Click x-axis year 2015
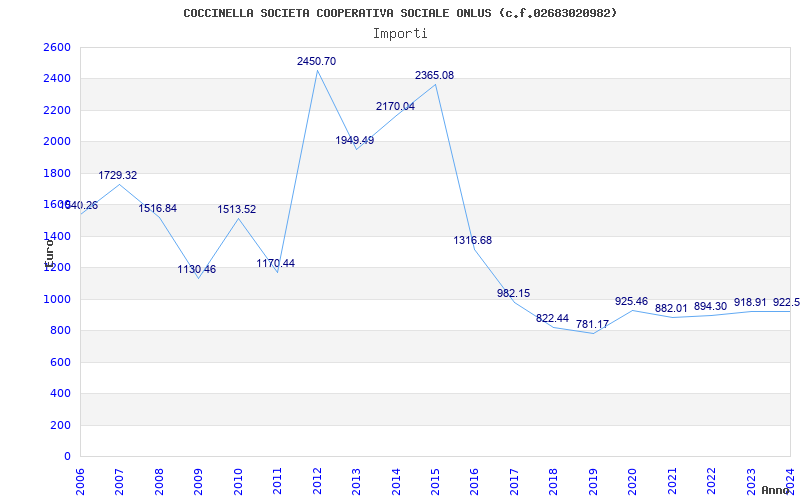Screen dimensions: 800x500 [435, 482]
